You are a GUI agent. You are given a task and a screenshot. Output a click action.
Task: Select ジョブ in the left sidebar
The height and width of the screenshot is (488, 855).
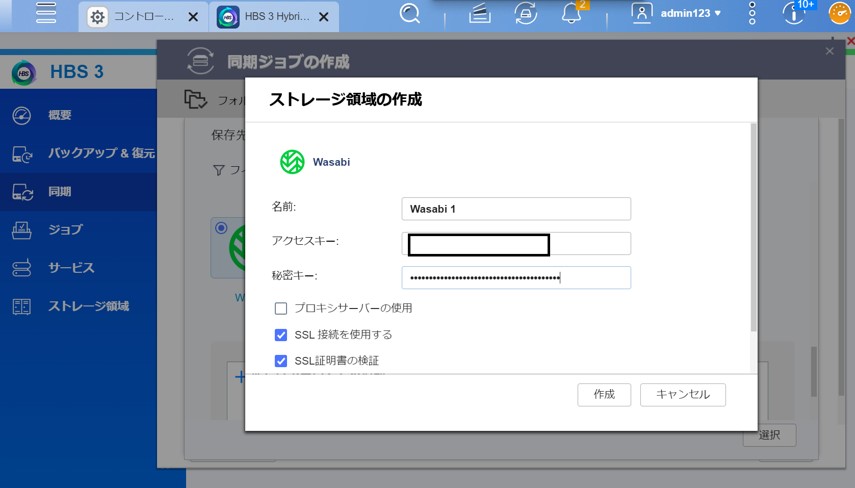(x=65, y=230)
